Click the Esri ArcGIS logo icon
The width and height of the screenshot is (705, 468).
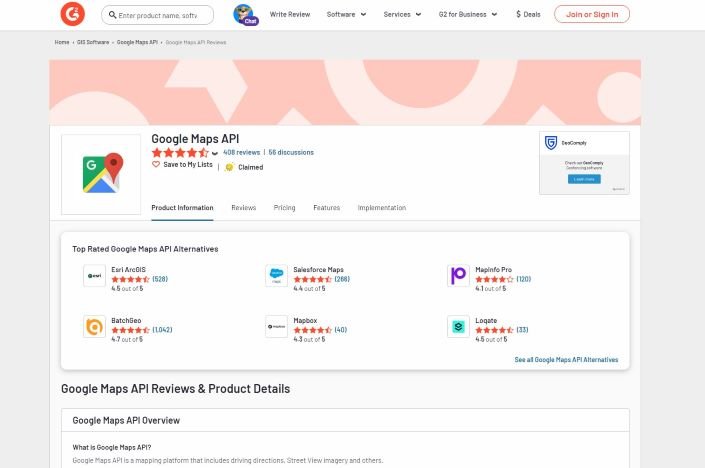94,276
